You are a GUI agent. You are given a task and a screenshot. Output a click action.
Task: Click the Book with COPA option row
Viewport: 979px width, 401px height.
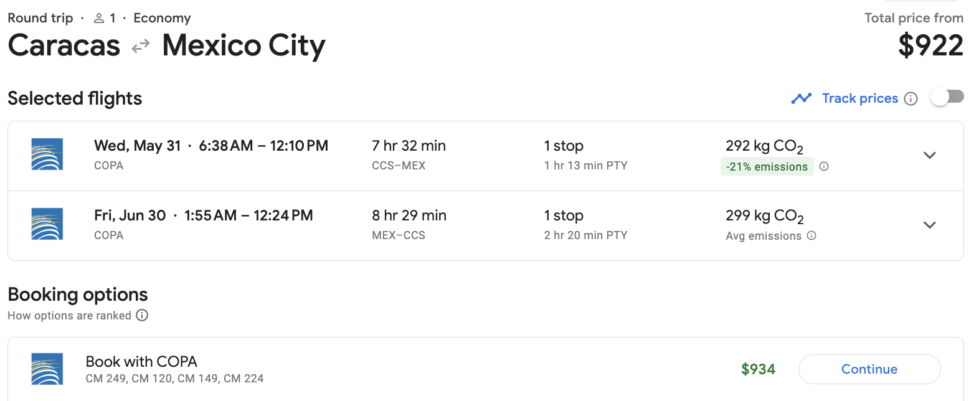pyautogui.click(x=485, y=369)
